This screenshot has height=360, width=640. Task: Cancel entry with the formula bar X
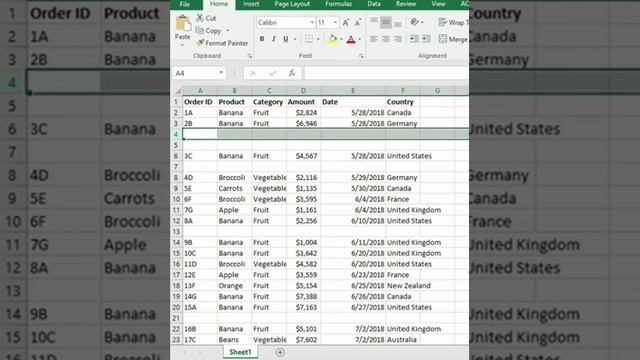(253, 73)
